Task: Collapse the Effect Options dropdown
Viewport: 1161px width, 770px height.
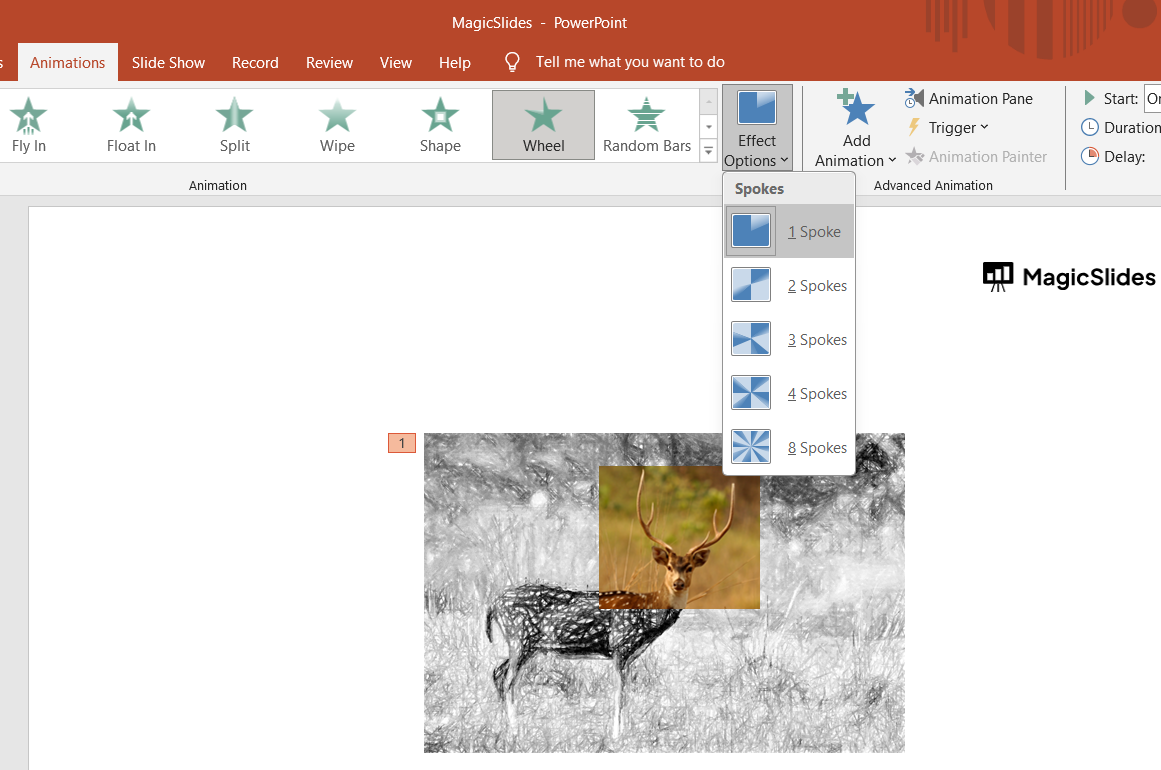Action: (x=757, y=127)
